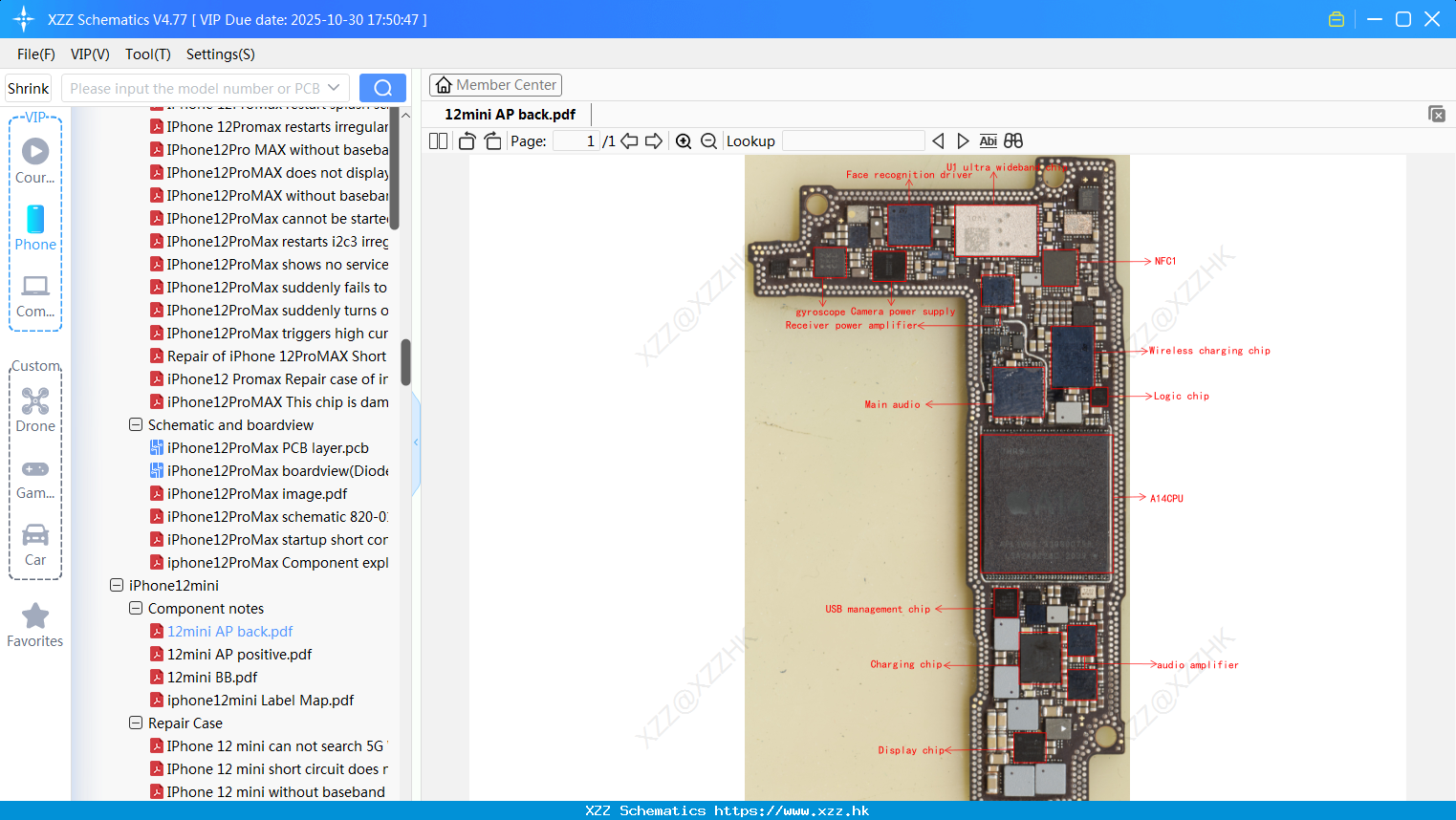Click the home icon in Member Center
1456x820 pixels.
[444, 85]
